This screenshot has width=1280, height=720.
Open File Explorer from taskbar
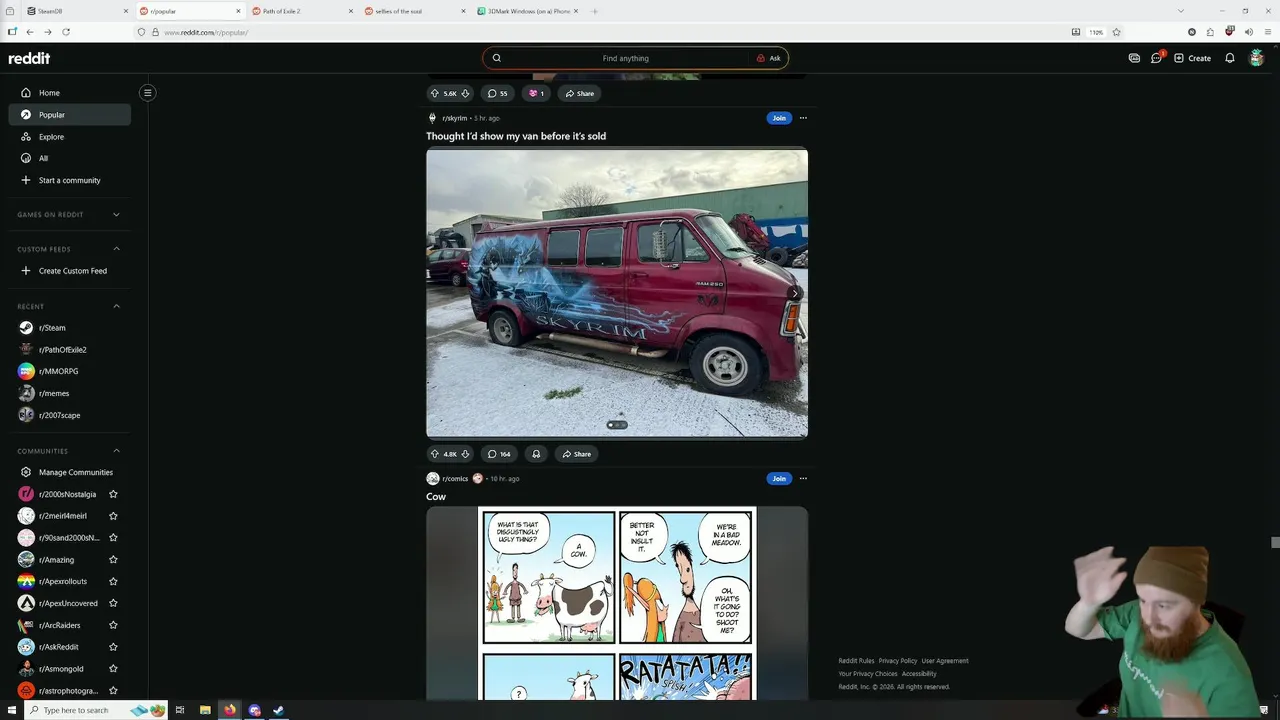(x=205, y=710)
